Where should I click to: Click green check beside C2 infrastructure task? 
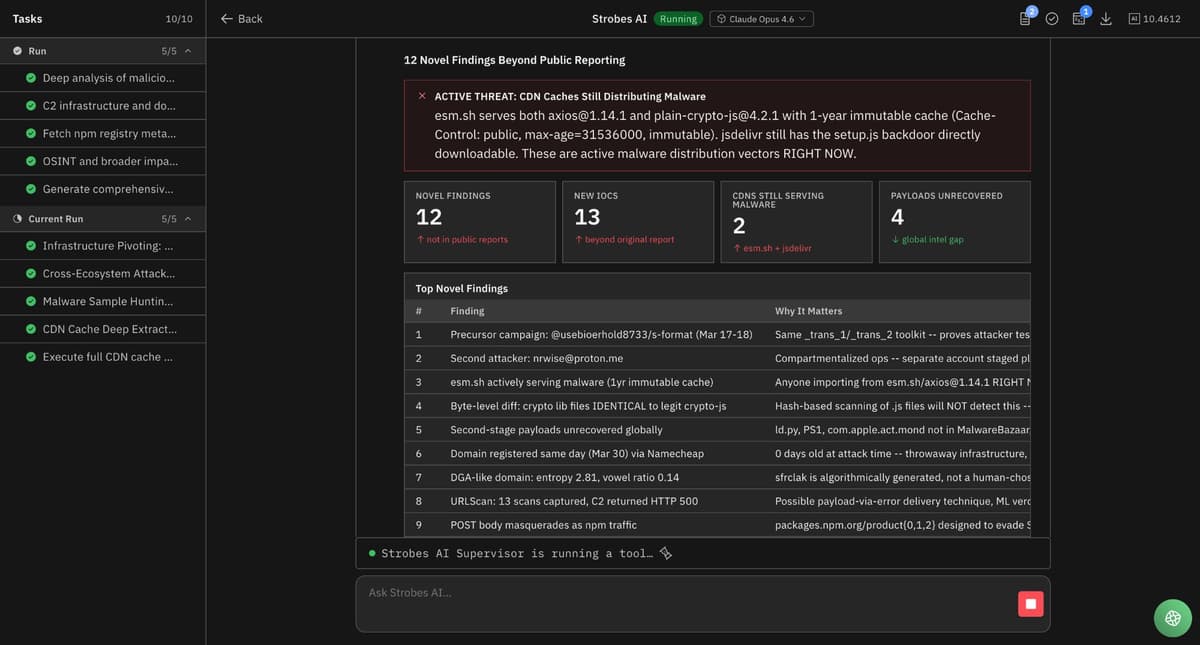(31, 106)
